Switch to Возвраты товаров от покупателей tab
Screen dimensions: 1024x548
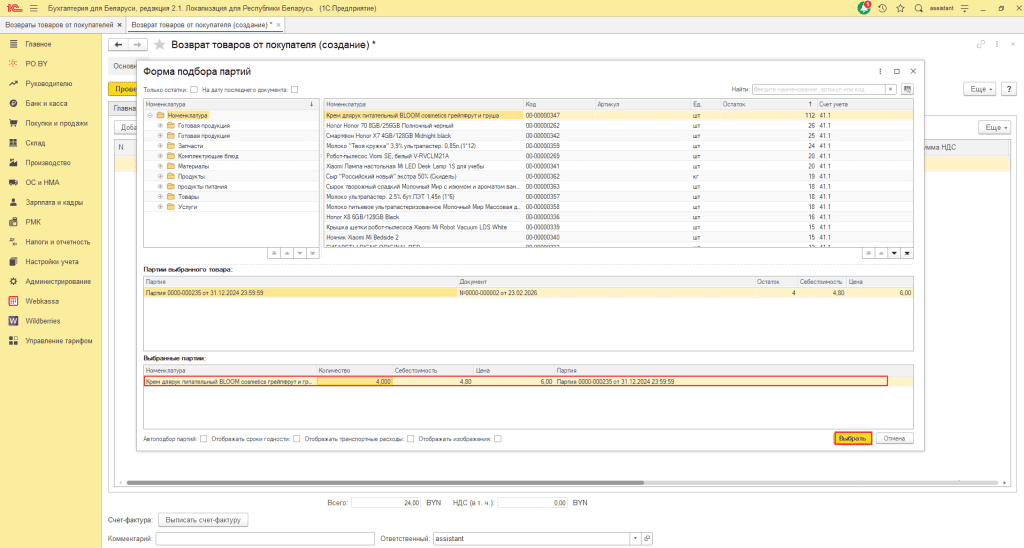point(58,24)
